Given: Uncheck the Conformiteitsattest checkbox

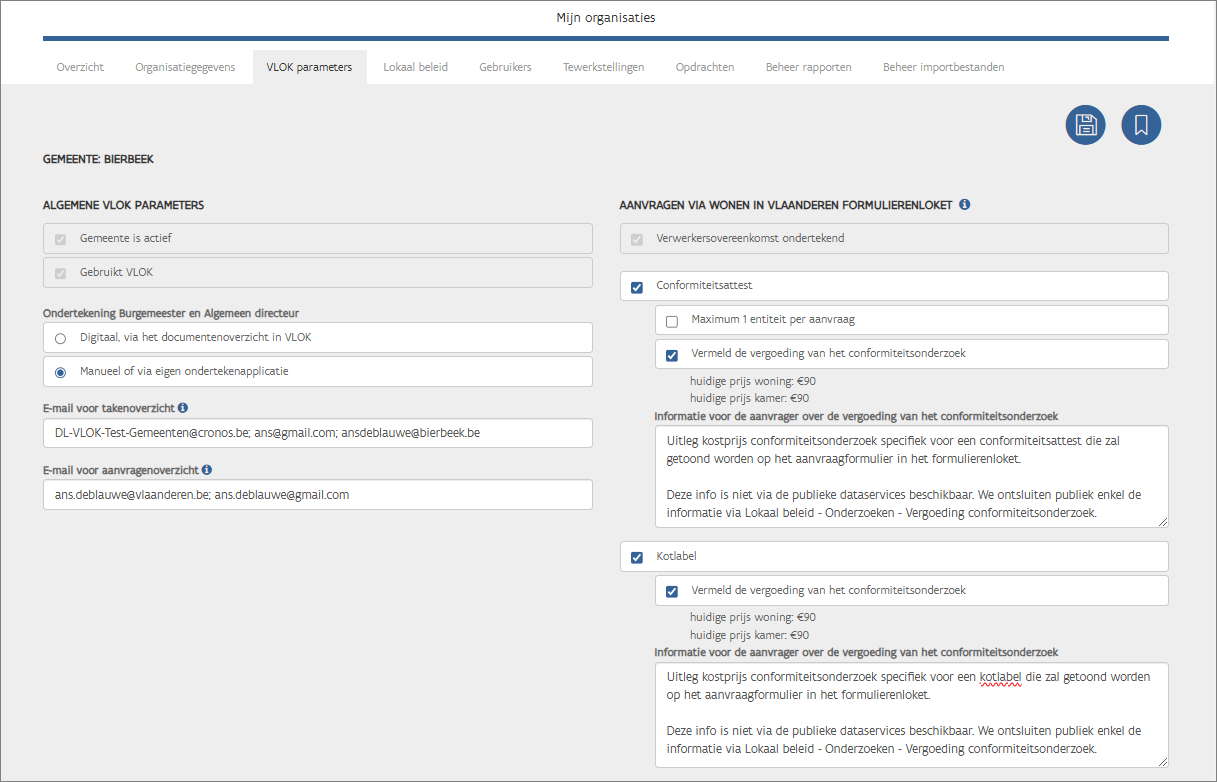Looking at the screenshot, I should [x=637, y=287].
